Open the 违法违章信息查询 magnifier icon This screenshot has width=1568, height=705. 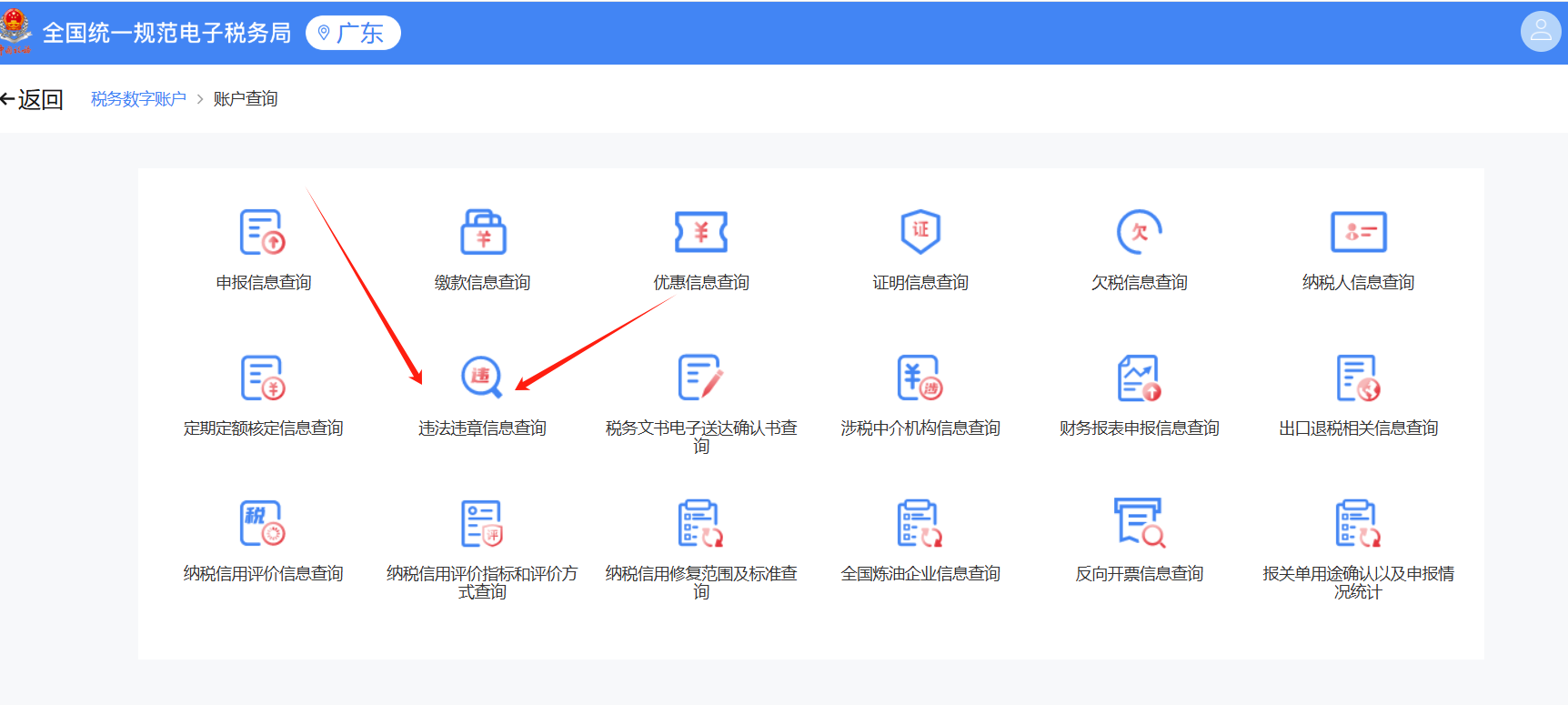point(482,378)
